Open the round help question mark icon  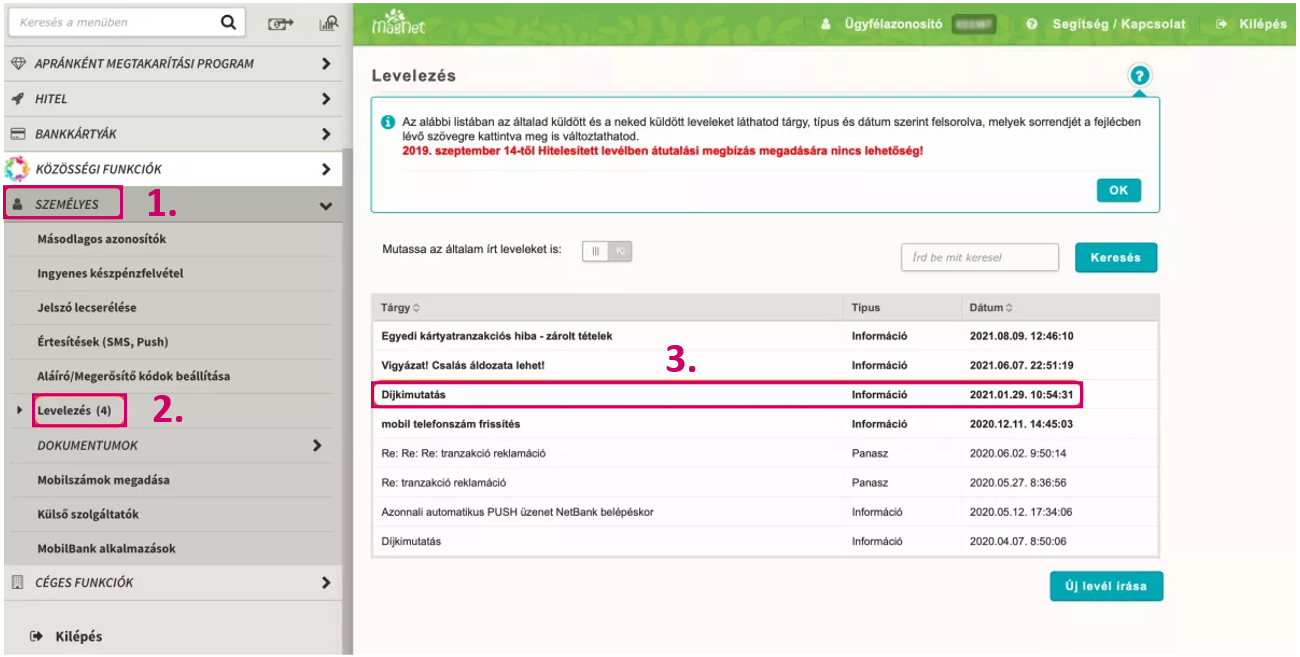pyautogui.click(x=1139, y=76)
